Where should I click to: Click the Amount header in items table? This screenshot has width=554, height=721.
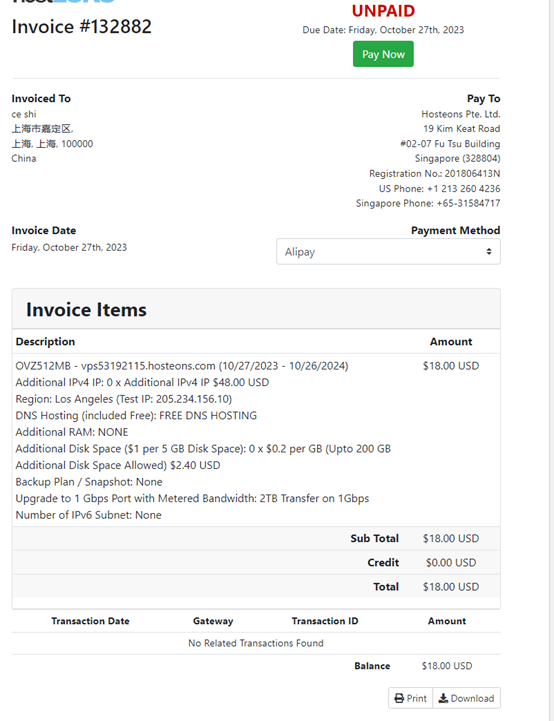pyautogui.click(x=451, y=342)
